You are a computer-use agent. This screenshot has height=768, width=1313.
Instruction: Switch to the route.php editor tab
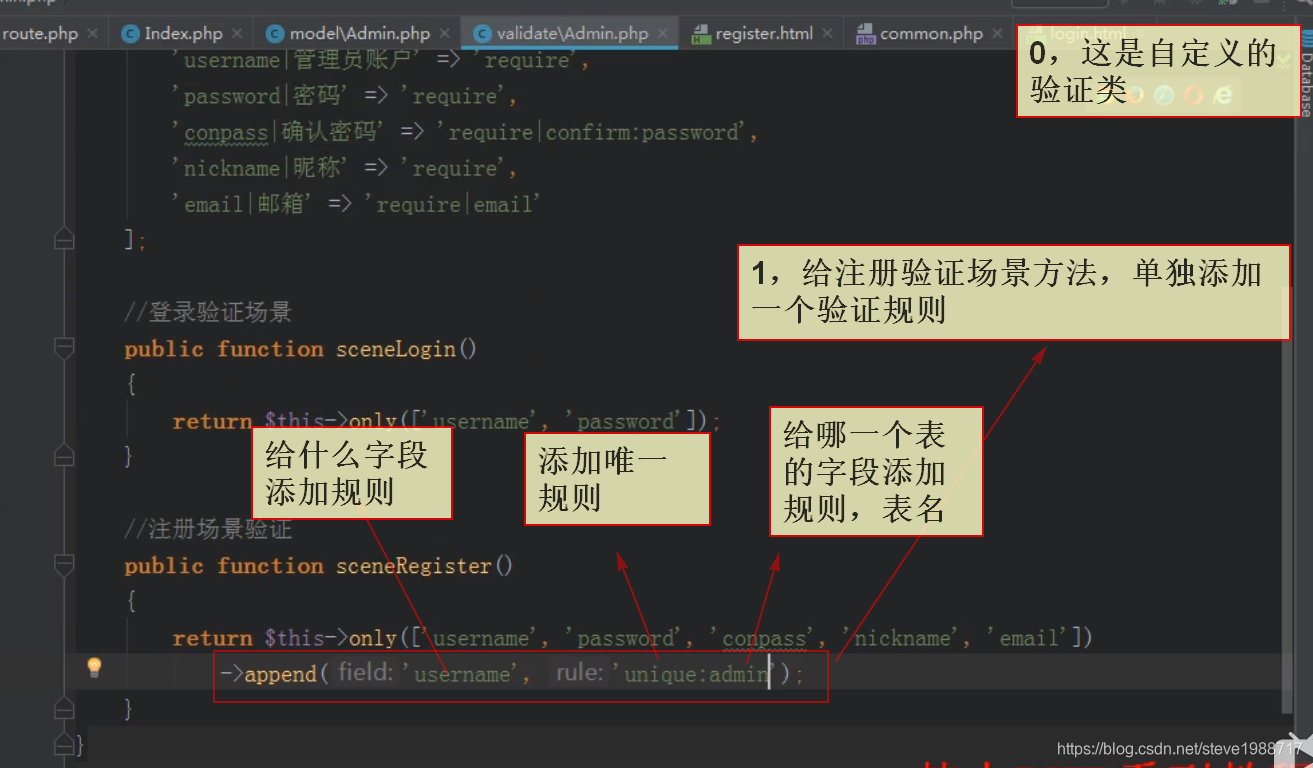point(40,33)
